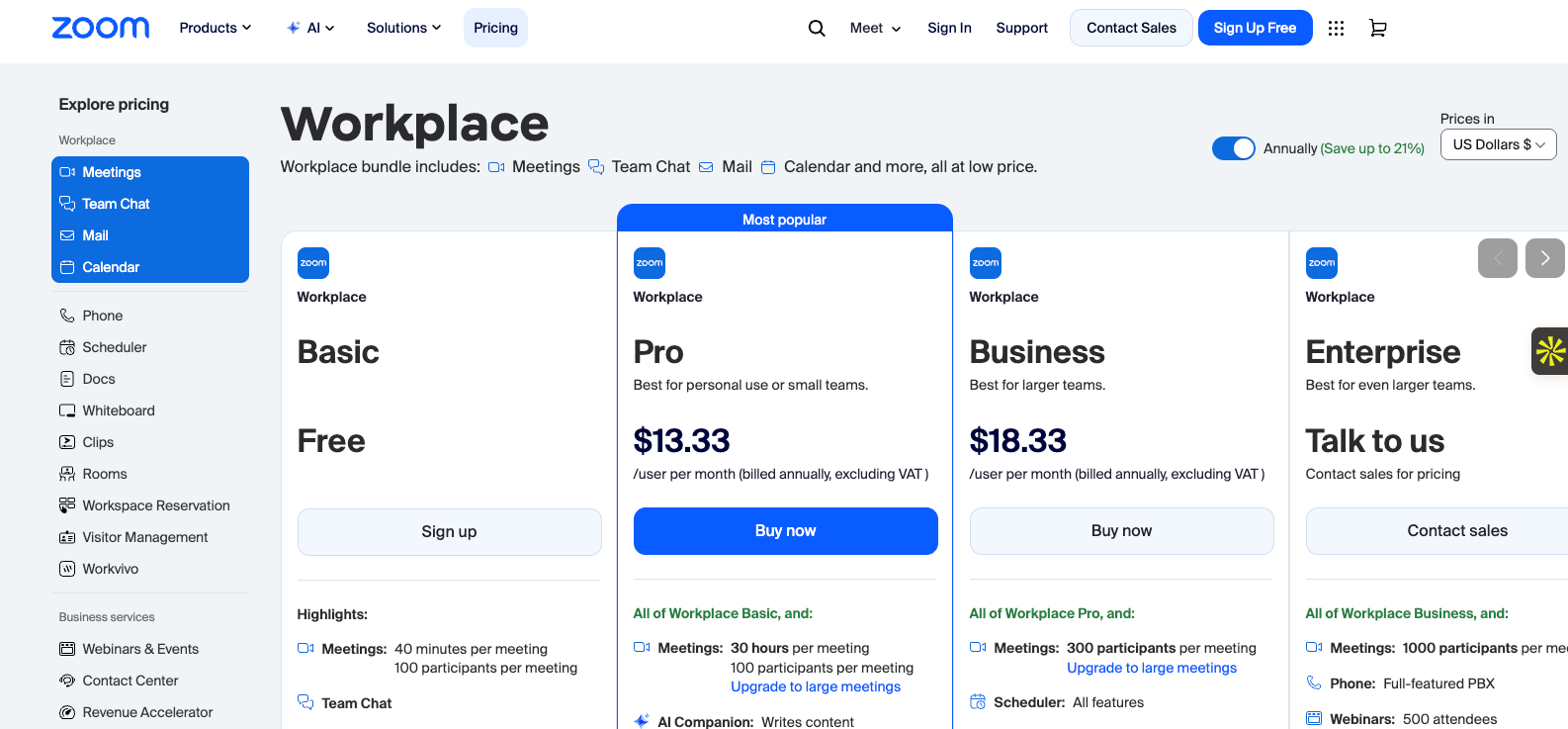Click Zoom icon on Basic plan card
The height and width of the screenshot is (729, 1568).
(x=313, y=263)
